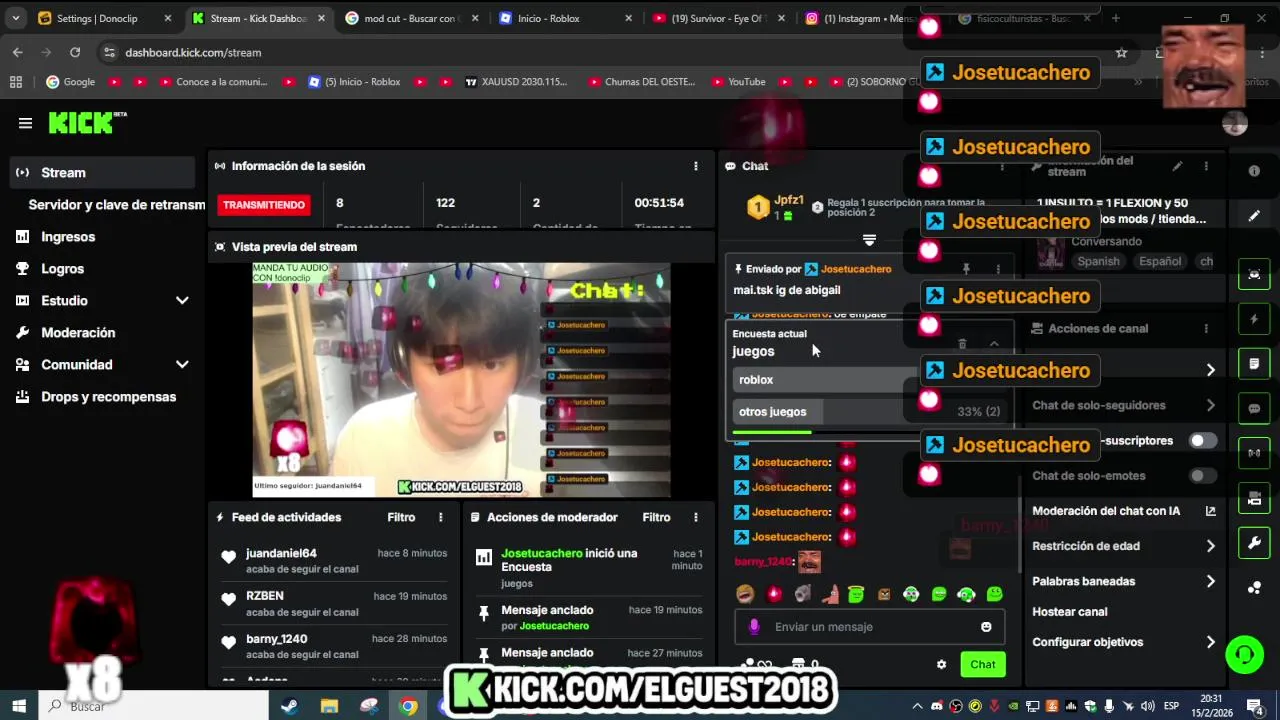Image resolution: width=1280 pixels, height=720 pixels.
Task: Click the Spanish language tag
Action: 1098,261
